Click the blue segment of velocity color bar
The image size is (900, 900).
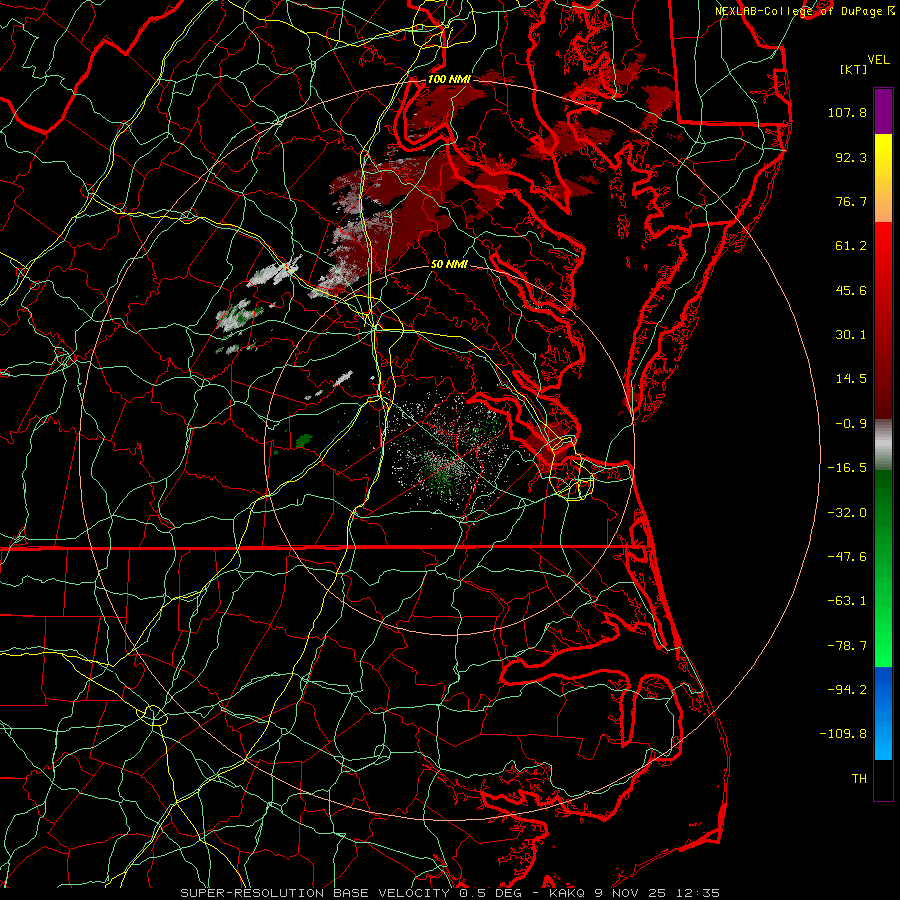pos(883,713)
